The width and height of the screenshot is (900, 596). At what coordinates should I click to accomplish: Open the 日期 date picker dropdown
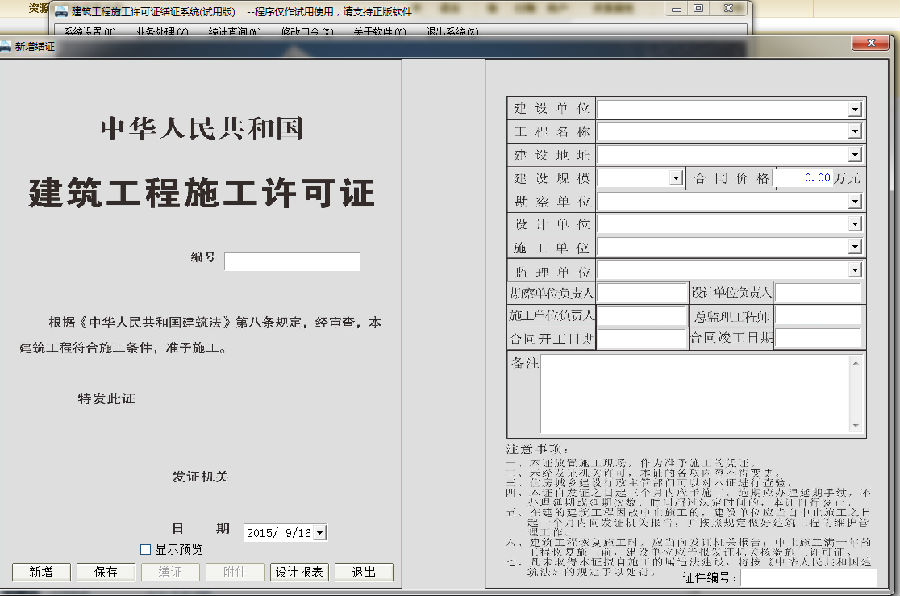tap(320, 533)
